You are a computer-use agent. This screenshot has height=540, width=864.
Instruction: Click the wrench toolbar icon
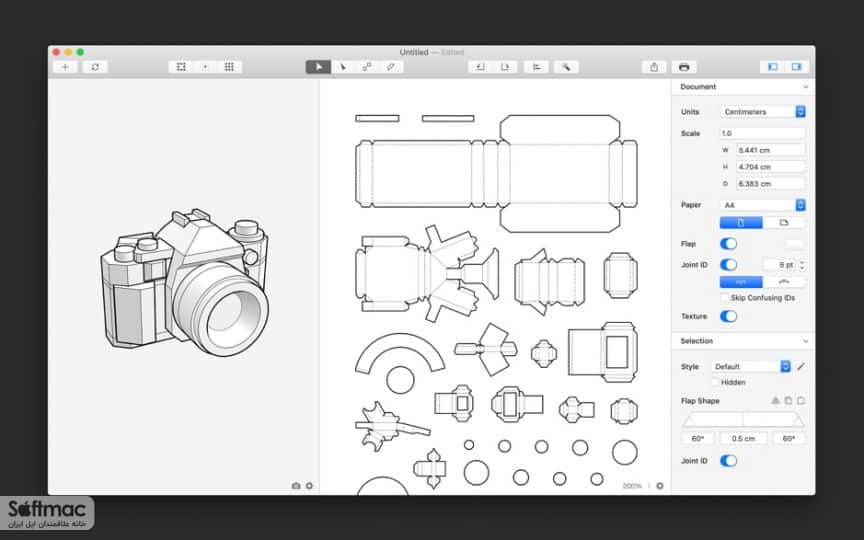pos(566,67)
